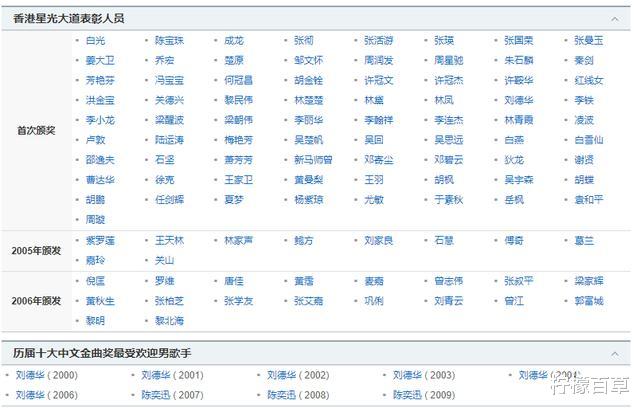Screen dimensions: 640x408
Task: Click the 关山 link
Action: 164,261
